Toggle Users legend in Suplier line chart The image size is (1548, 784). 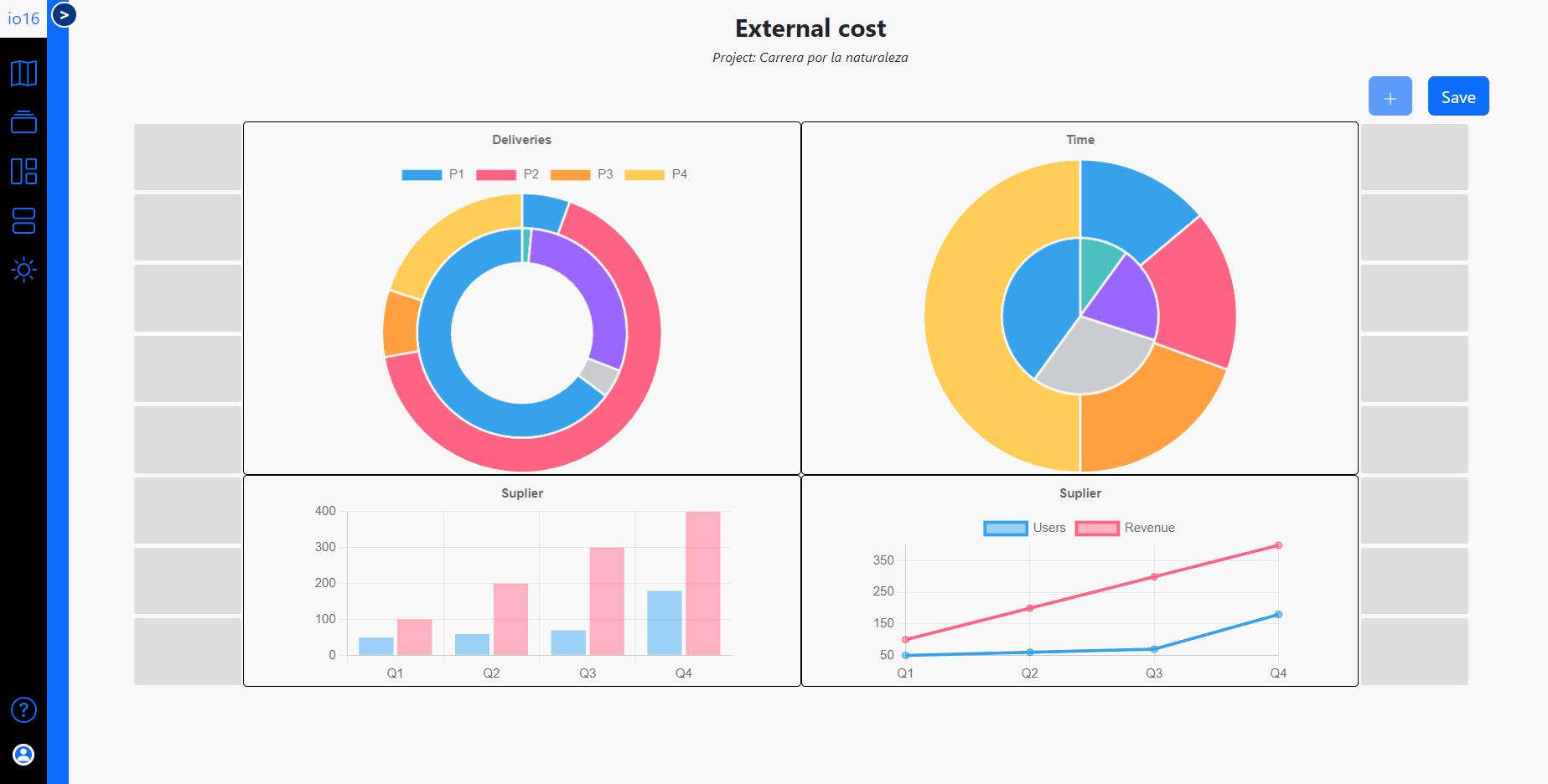click(x=1025, y=528)
